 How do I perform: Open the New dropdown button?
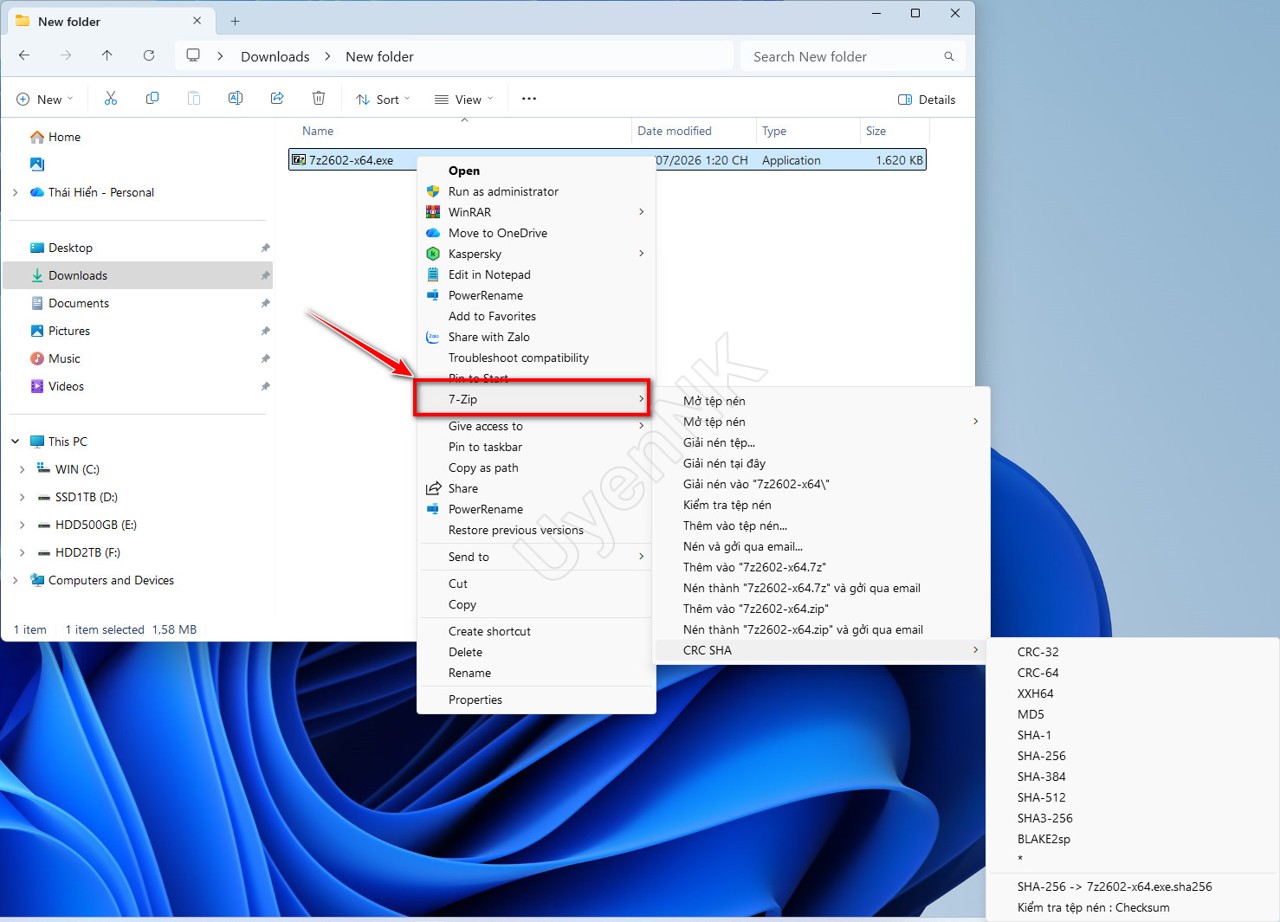[x=45, y=98]
